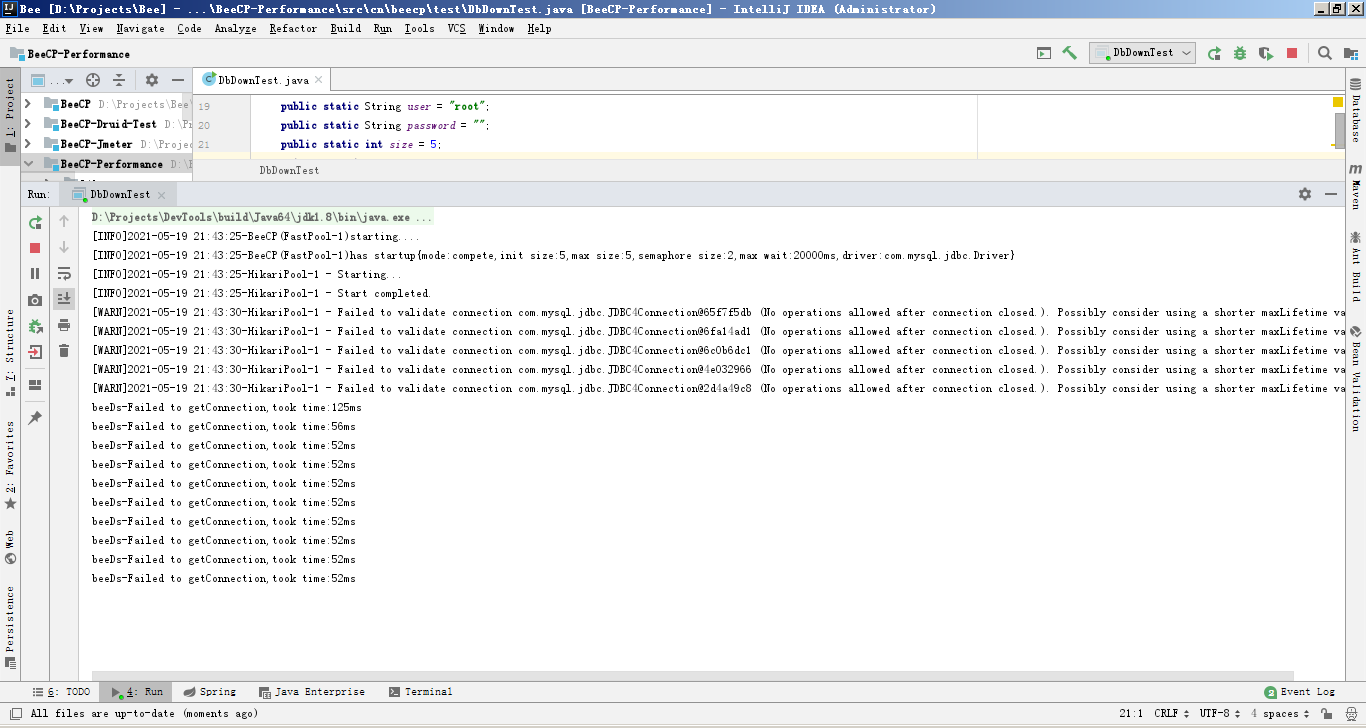Viewport: 1366px width, 728px height.
Task: Open the Bean Validation side panel
Action: (x=1356, y=378)
